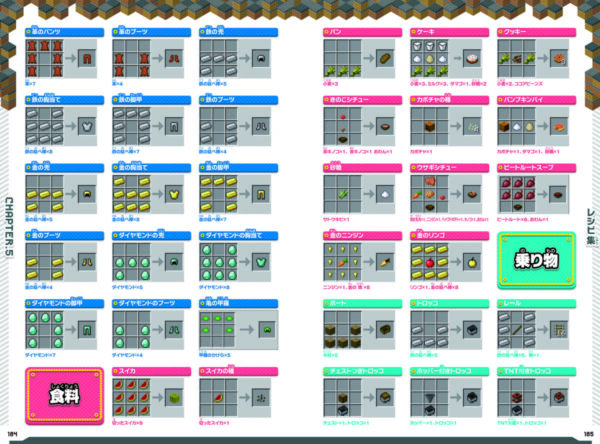Click the cookie result icon

point(558,59)
